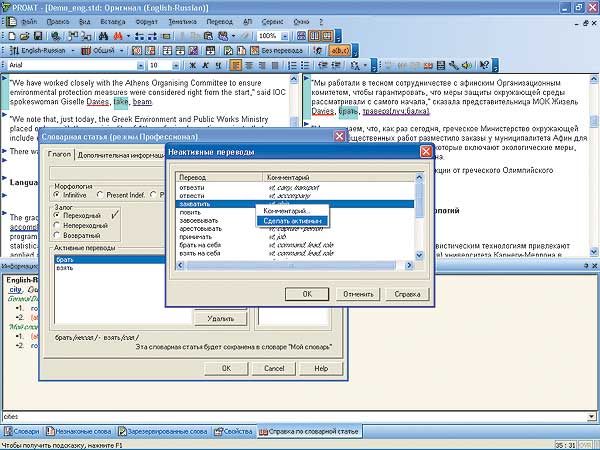Click the black binoculars Find icon
The width and height of the screenshot is (600, 450).
[103, 36]
